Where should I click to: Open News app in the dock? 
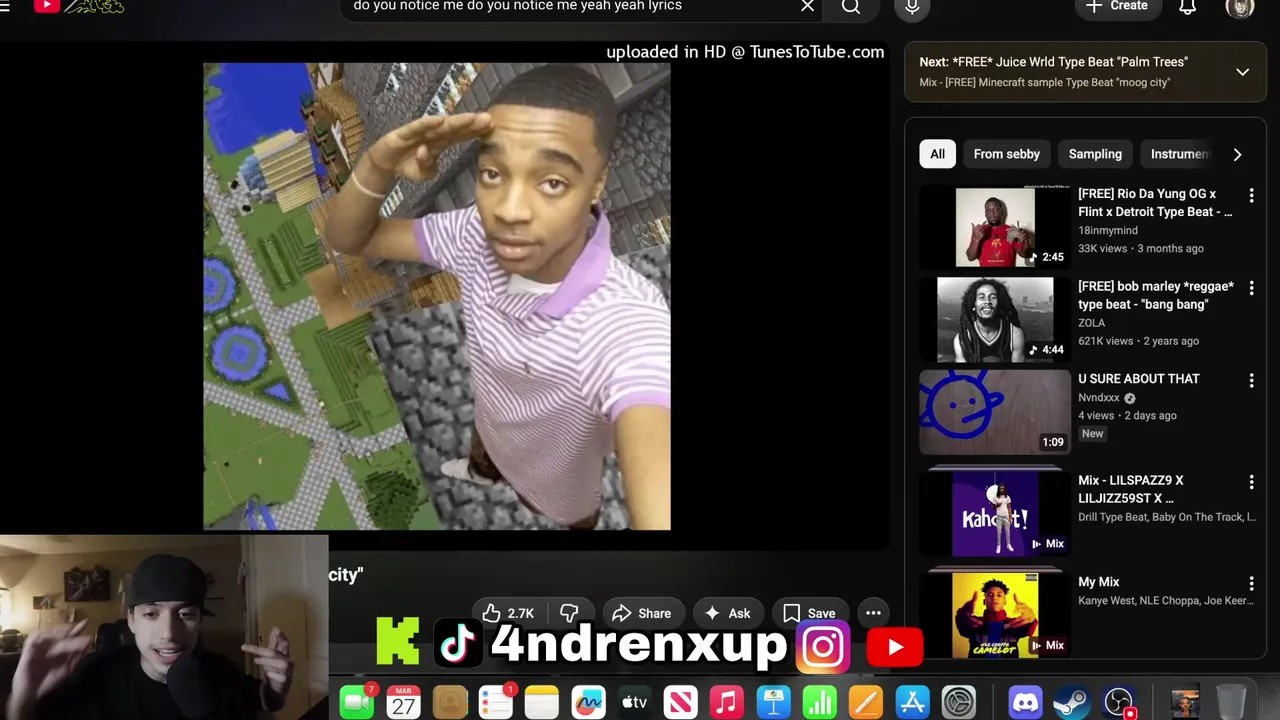tap(680, 702)
